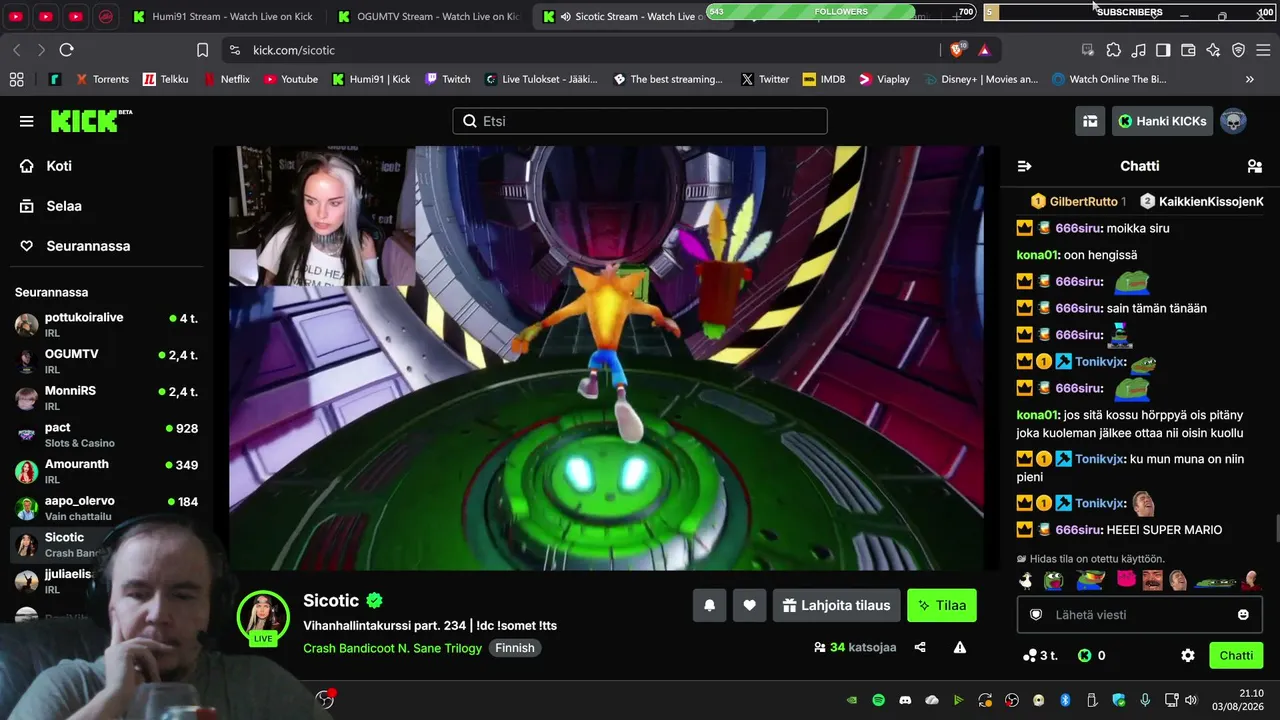The height and width of the screenshot is (720, 1280).
Task: Follow Sicotic with the heart button
Action: (749, 605)
